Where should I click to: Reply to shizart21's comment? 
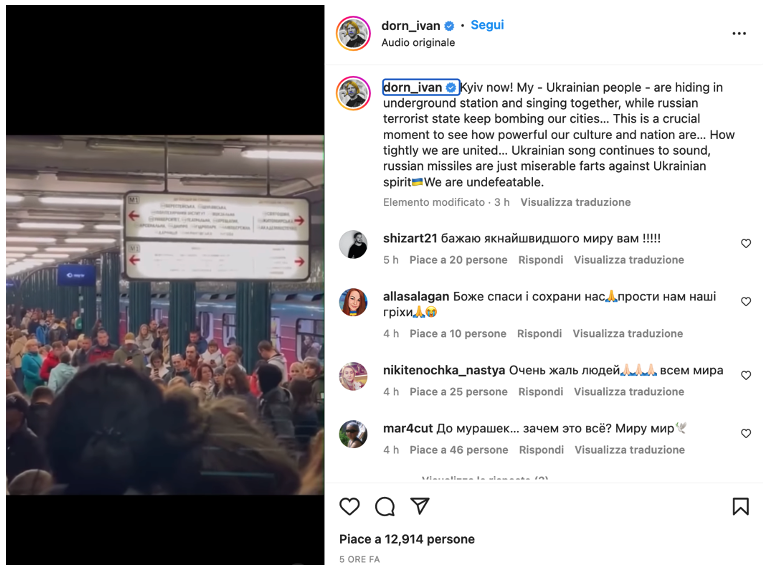[541, 260]
